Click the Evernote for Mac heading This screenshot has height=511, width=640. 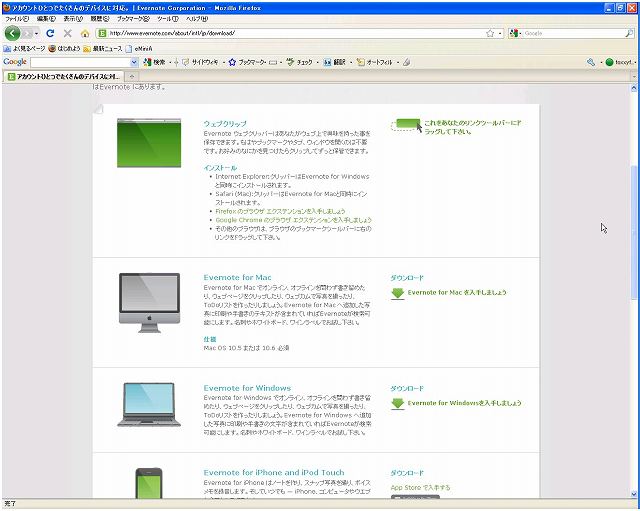238,278
